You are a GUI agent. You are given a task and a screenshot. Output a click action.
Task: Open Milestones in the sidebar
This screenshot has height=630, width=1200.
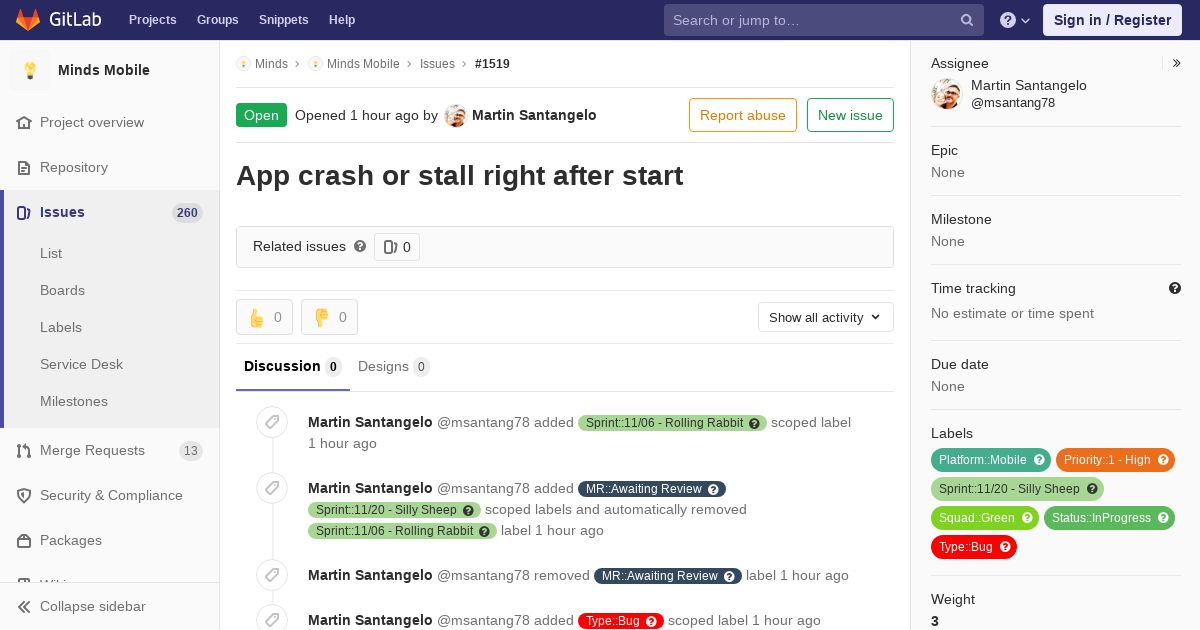[74, 401]
